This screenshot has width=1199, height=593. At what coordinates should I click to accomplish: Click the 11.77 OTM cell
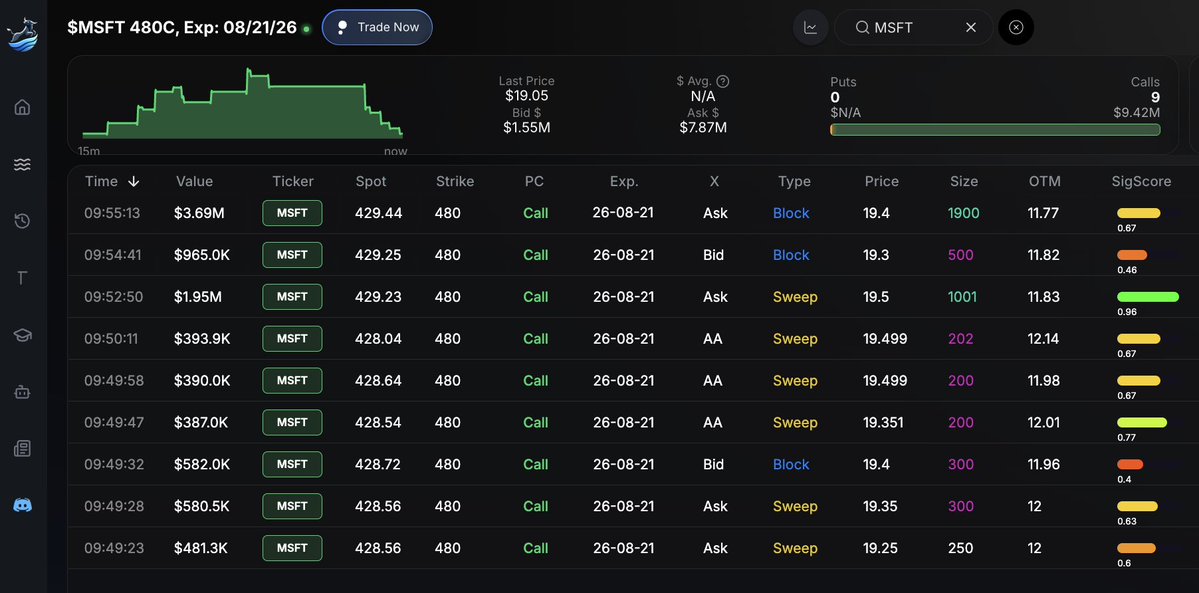(x=1043, y=213)
